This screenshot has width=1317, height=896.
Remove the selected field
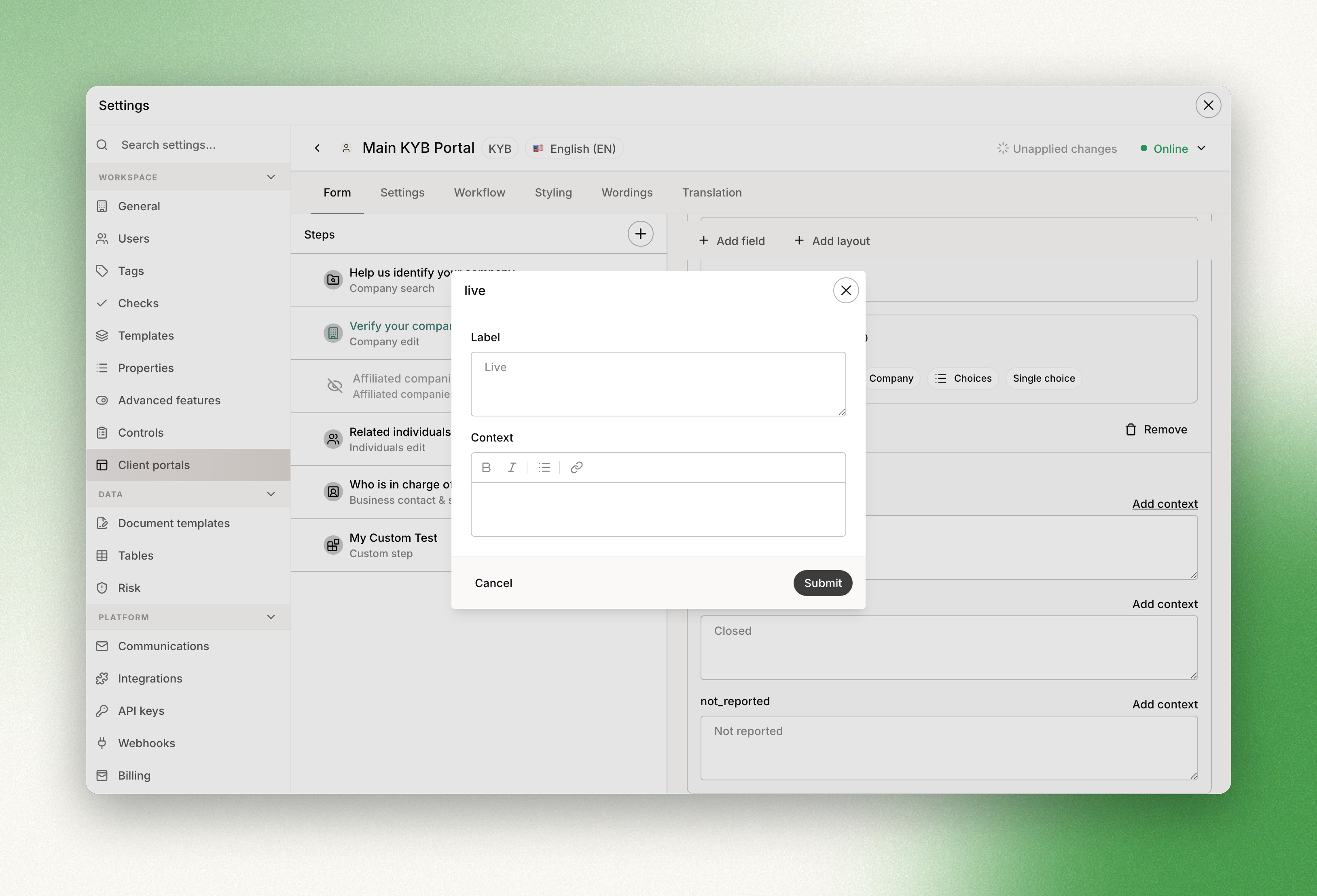tap(1156, 429)
